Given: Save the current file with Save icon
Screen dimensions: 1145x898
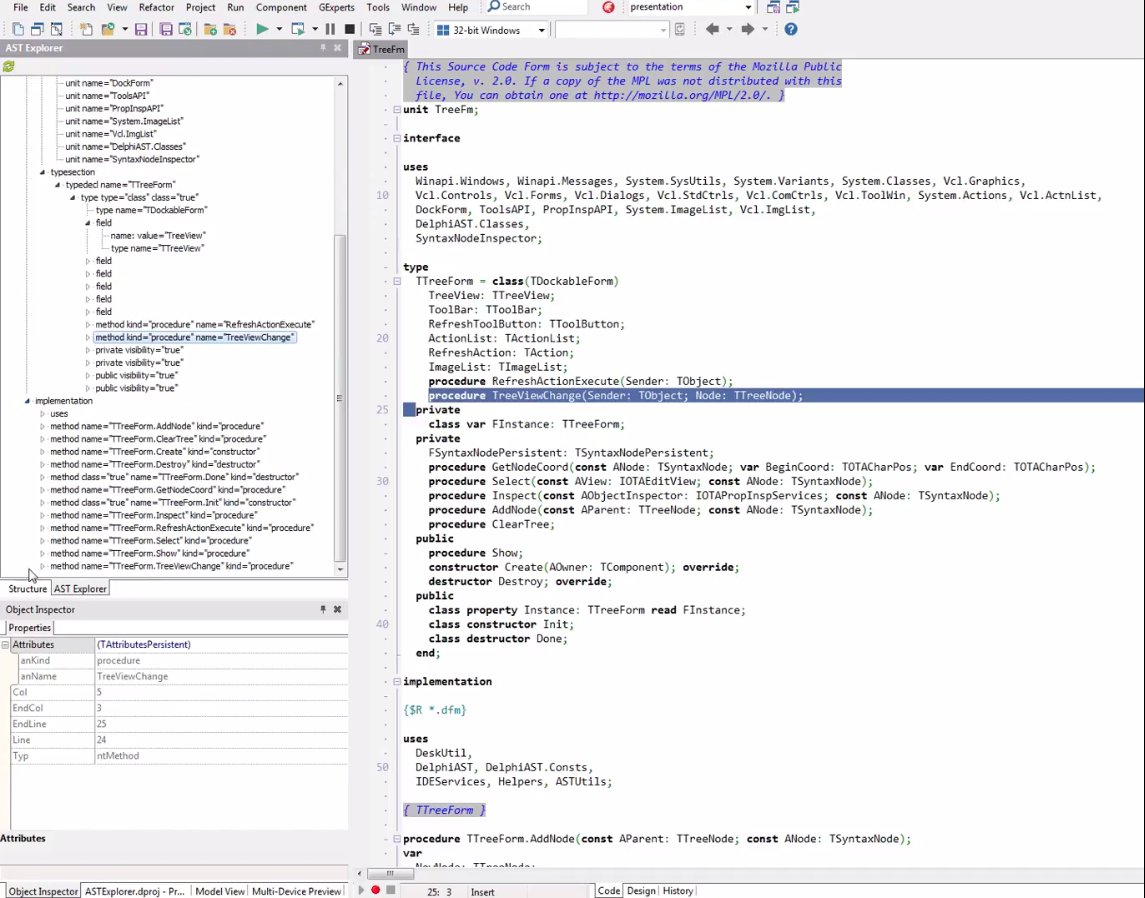Looking at the screenshot, I should 141,29.
